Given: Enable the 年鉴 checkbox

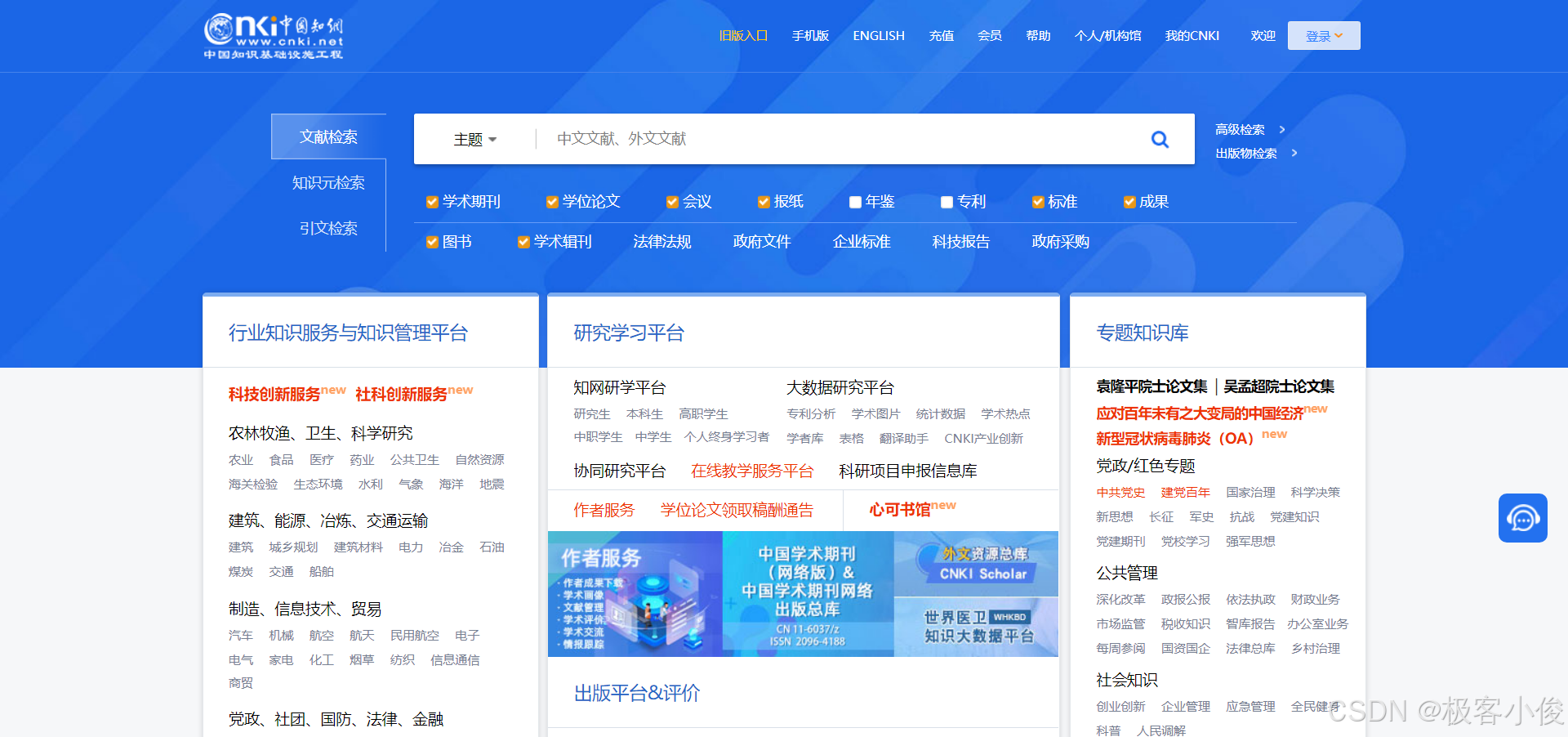Looking at the screenshot, I should 855,202.
